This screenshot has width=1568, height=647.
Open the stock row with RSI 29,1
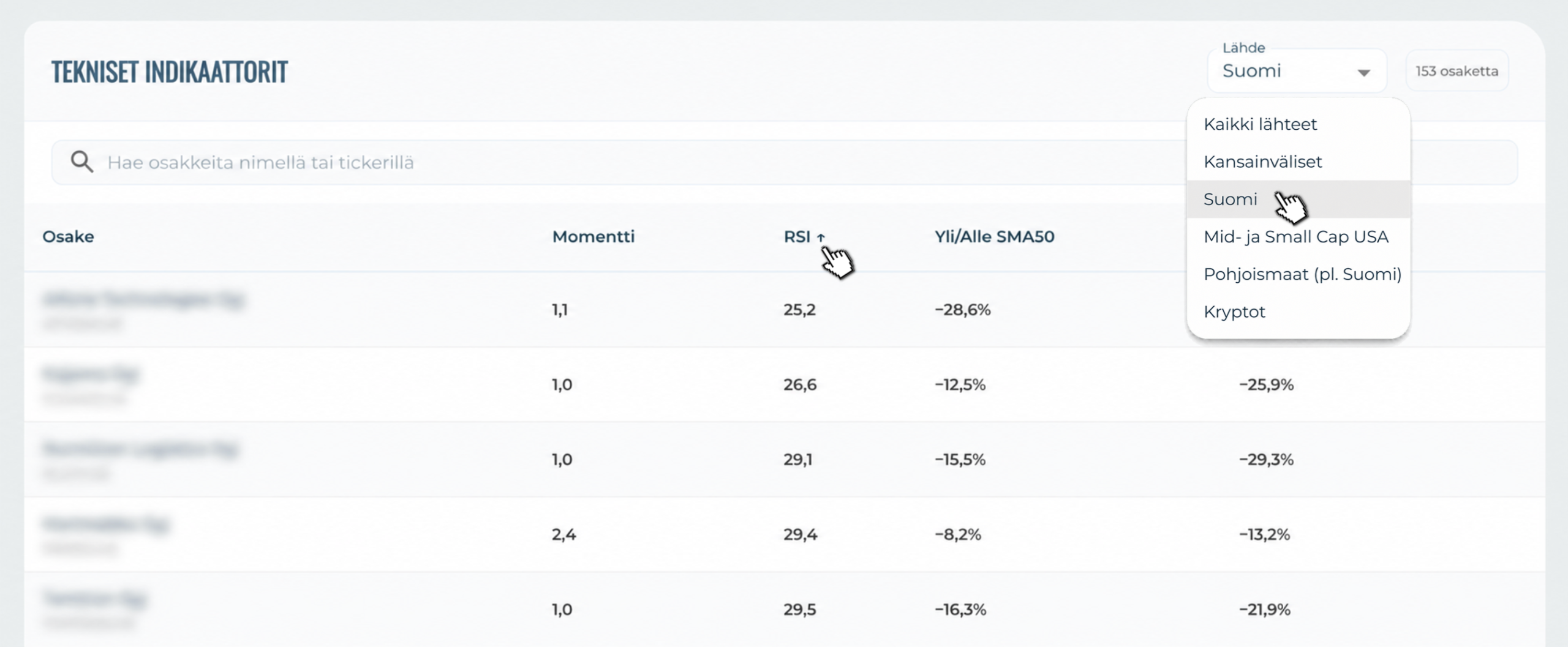click(784, 460)
